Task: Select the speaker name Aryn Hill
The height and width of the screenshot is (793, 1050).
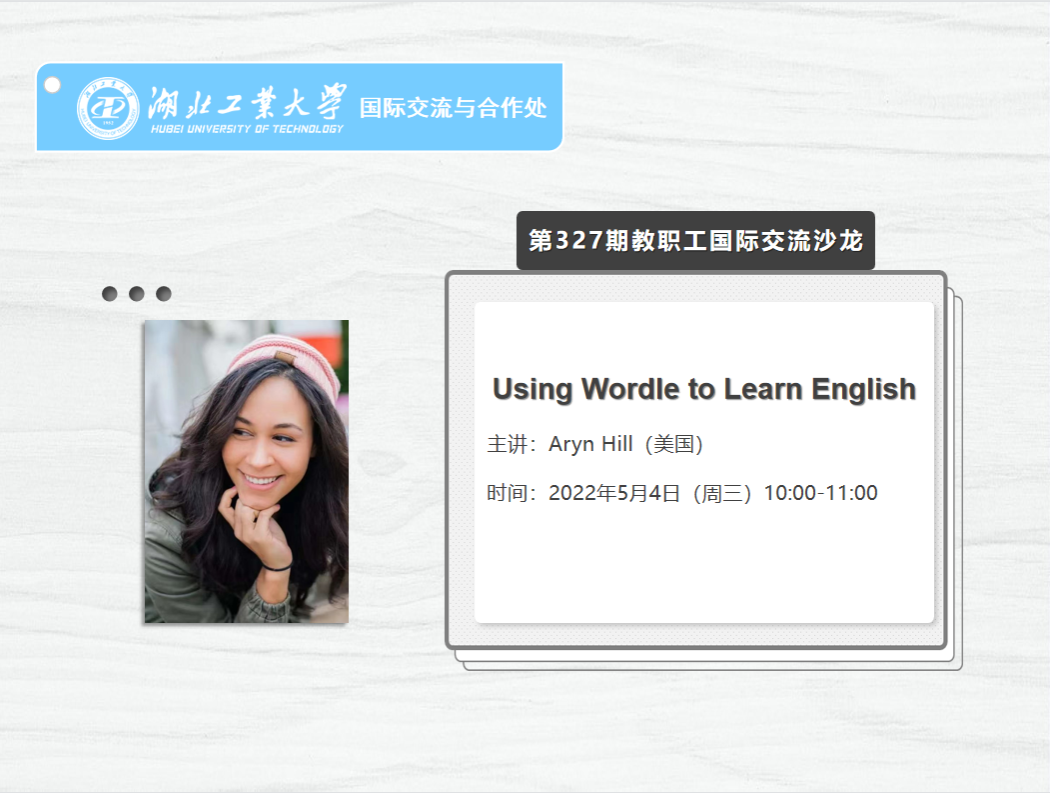Action: coord(590,444)
